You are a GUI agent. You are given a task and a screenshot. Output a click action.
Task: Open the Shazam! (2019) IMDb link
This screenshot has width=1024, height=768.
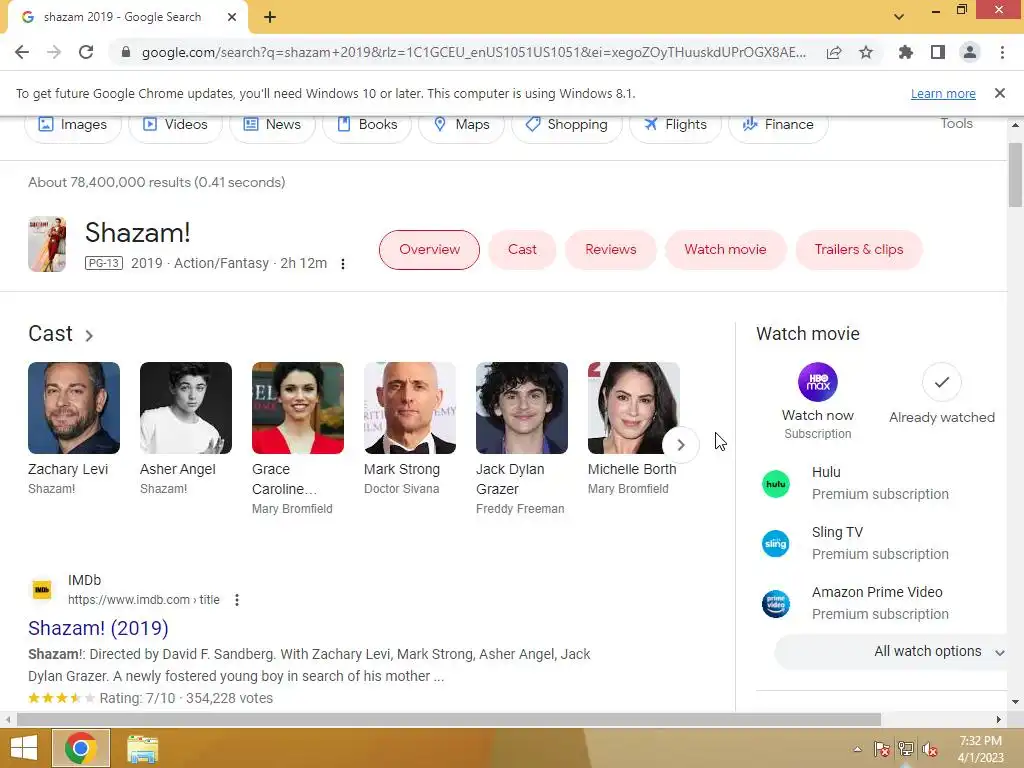coord(98,628)
